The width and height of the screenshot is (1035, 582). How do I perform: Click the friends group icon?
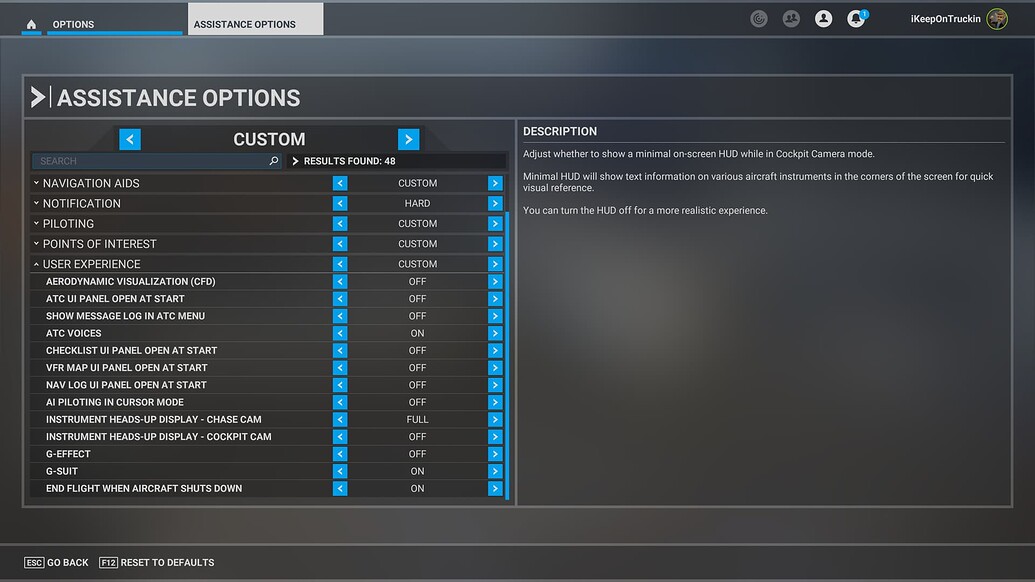[791, 18]
